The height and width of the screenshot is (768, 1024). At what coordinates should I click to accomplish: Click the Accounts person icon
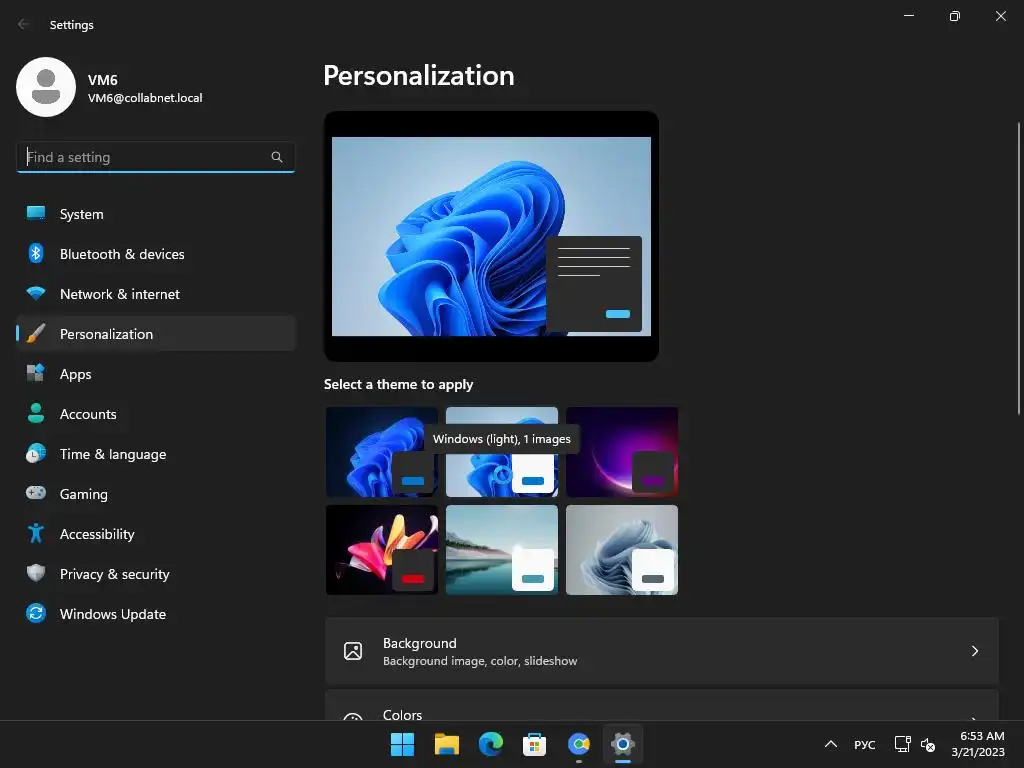[x=36, y=413]
